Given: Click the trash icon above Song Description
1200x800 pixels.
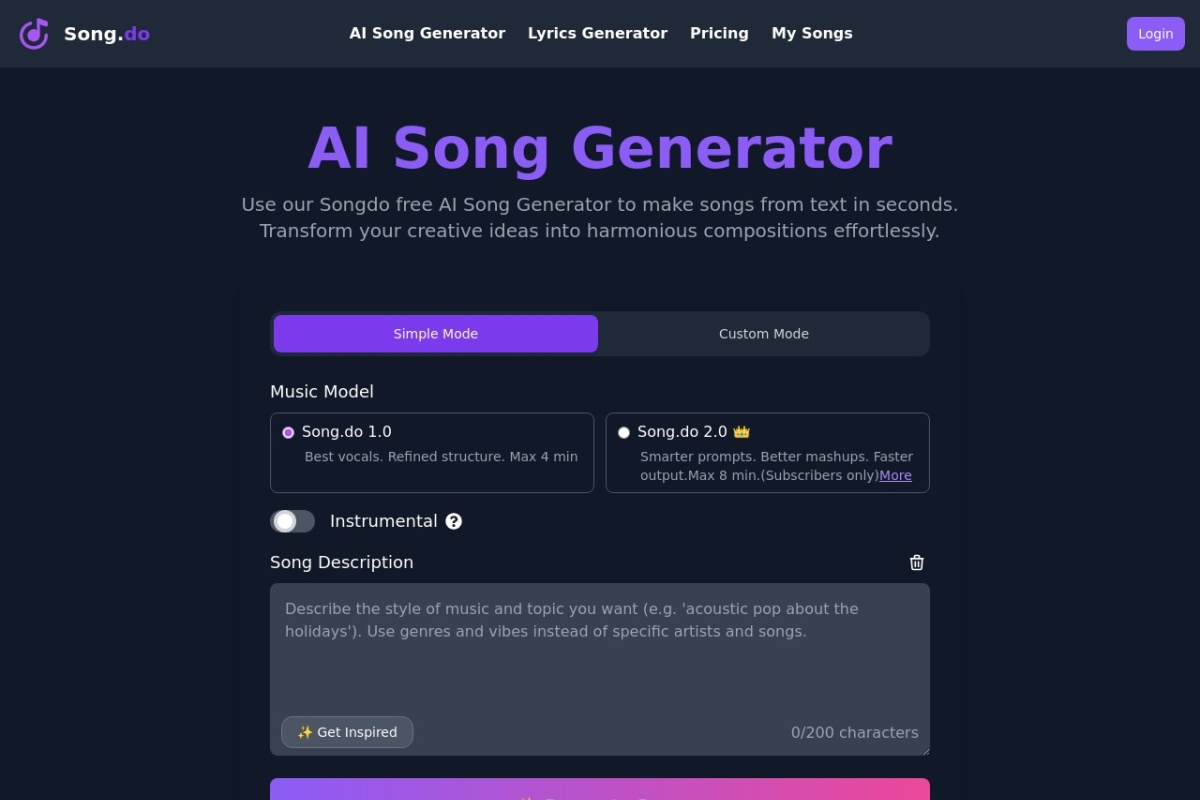Looking at the screenshot, I should pos(916,562).
